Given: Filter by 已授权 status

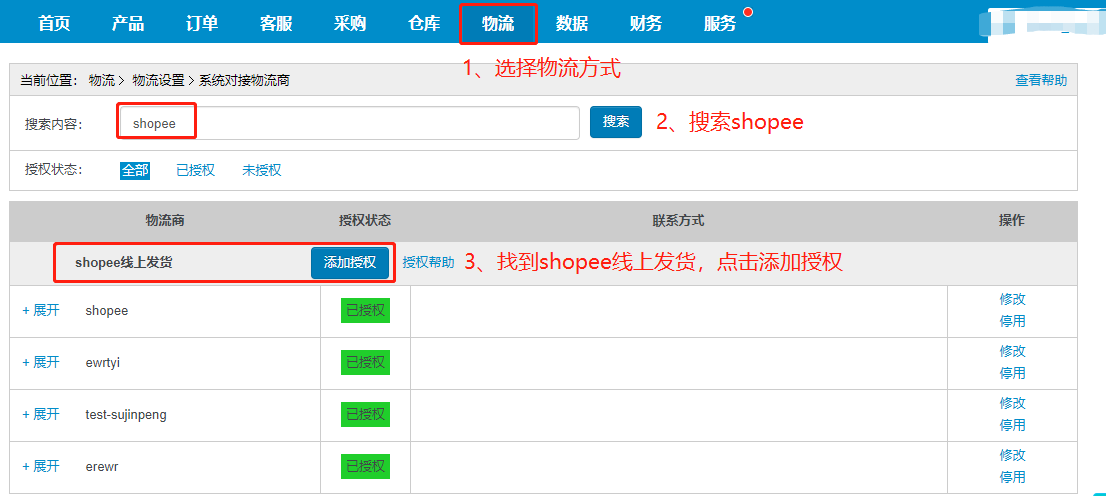Looking at the screenshot, I should click(x=195, y=170).
